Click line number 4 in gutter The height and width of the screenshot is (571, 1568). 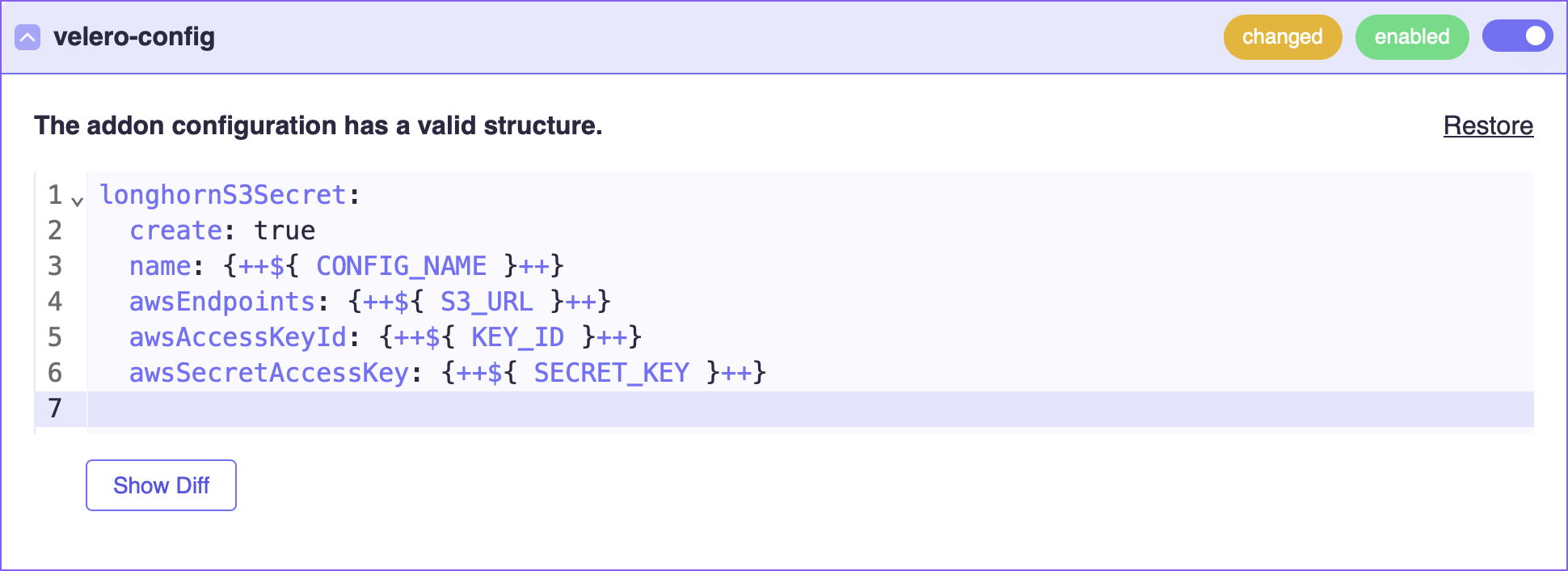point(54,302)
